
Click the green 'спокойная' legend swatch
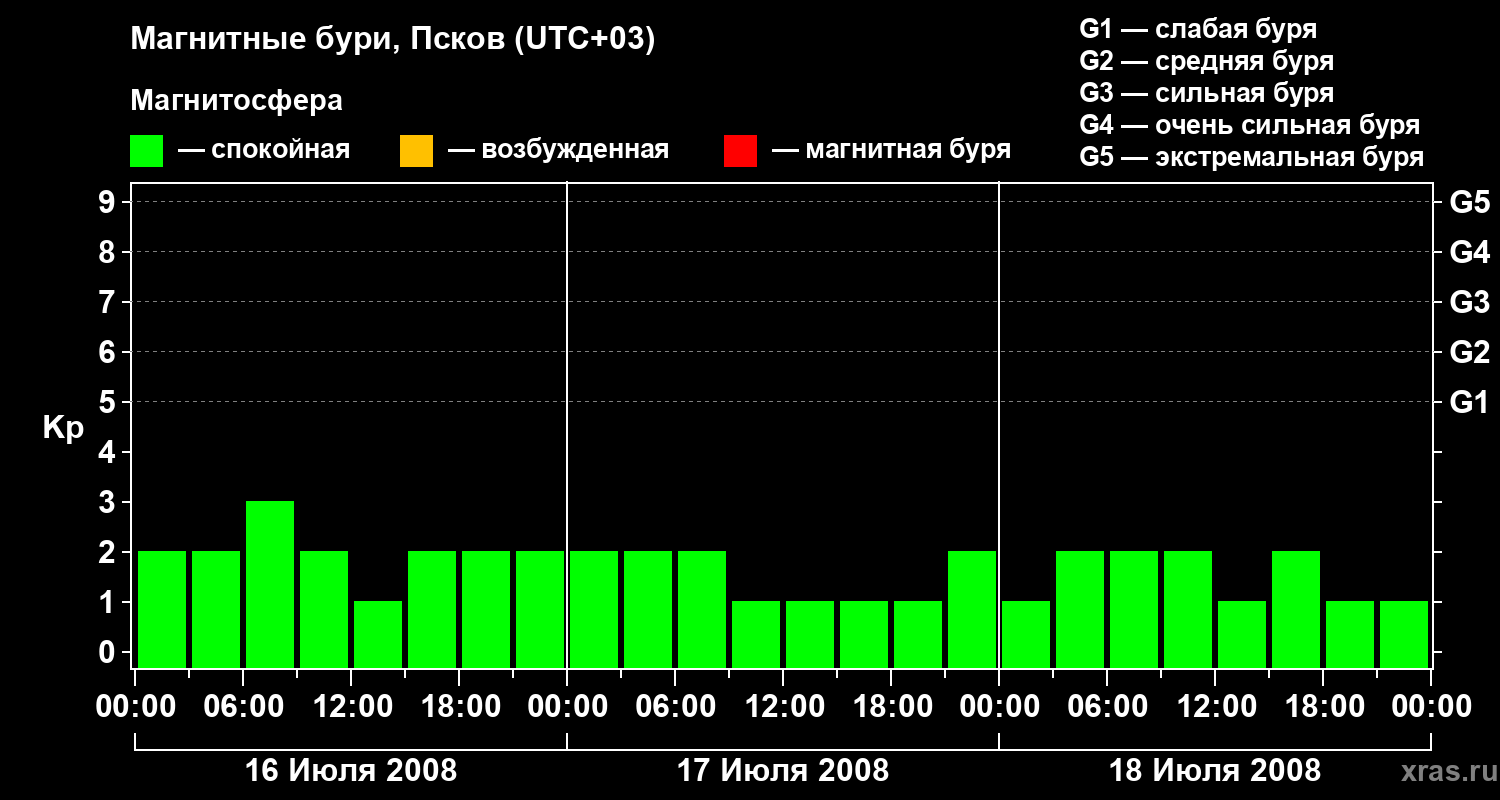pos(147,151)
